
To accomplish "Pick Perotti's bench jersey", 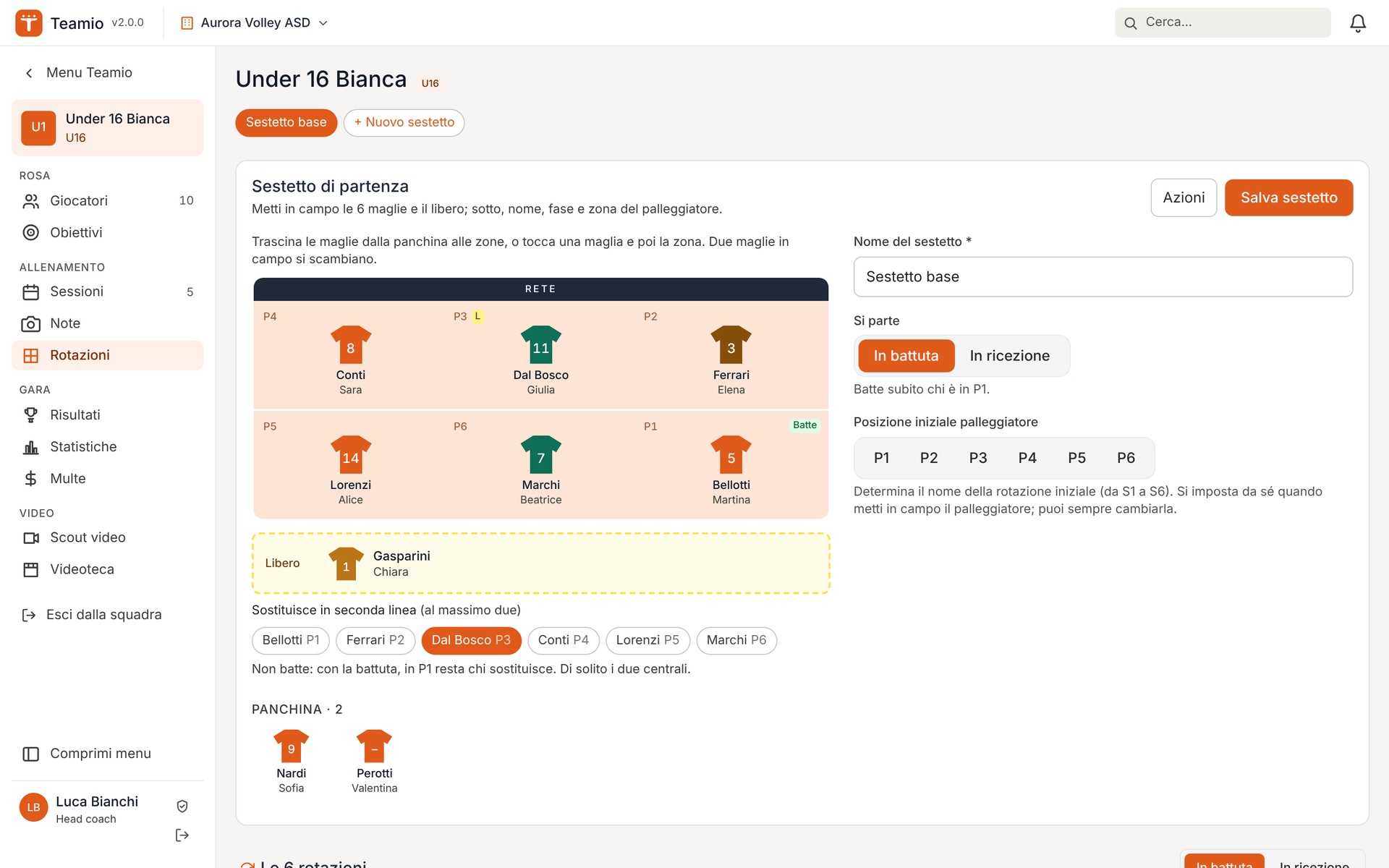I will click(x=375, y=746).
